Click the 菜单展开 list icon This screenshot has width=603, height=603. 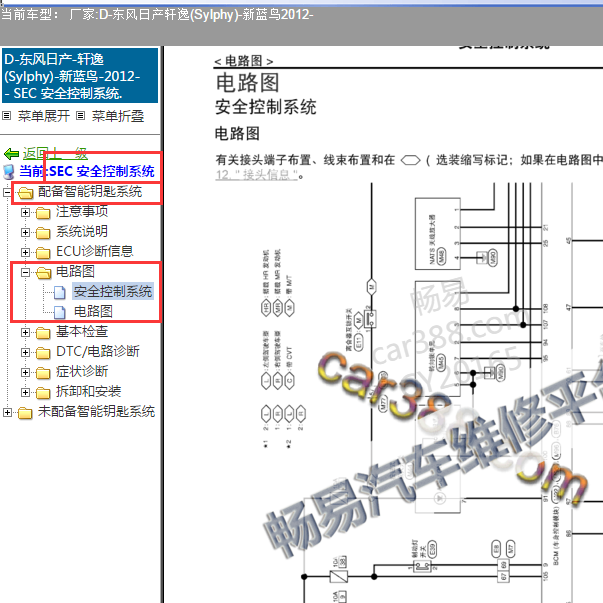point(7,115)
